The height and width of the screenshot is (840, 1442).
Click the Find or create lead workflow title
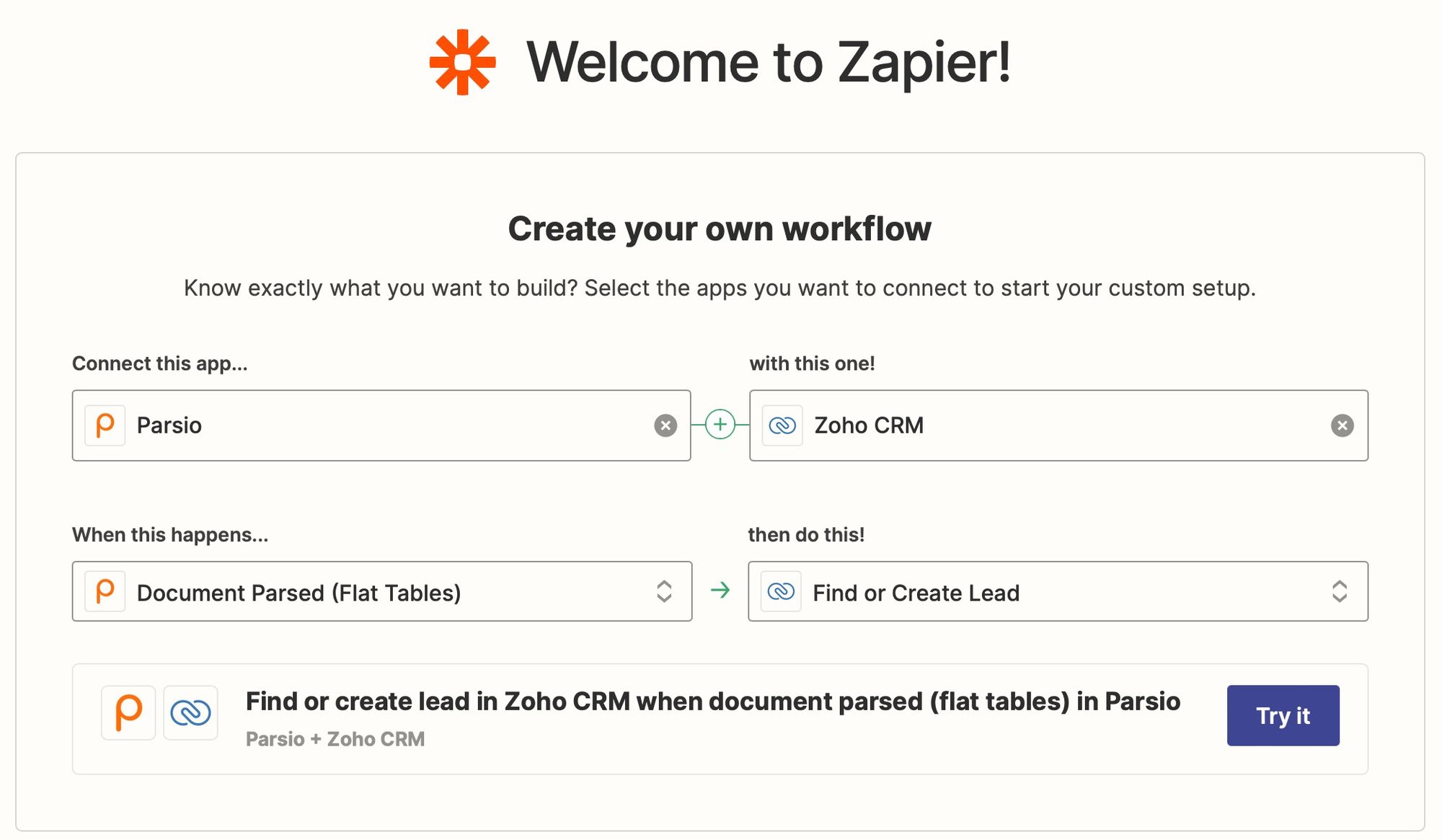point(712,701)
